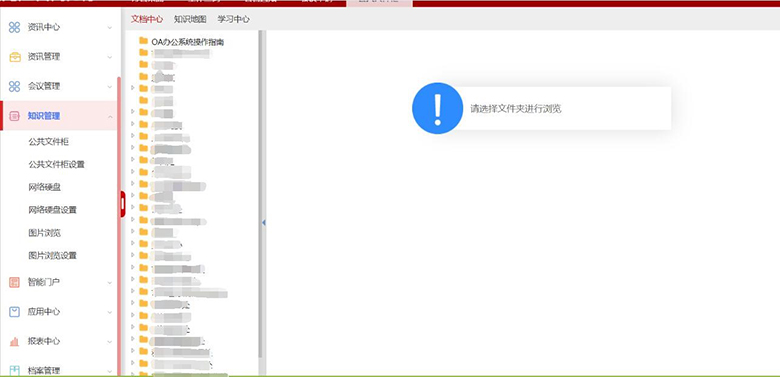Expand the 智能门户 menu chevron
This screenshot has height=377, width=780.
point(110,283)
